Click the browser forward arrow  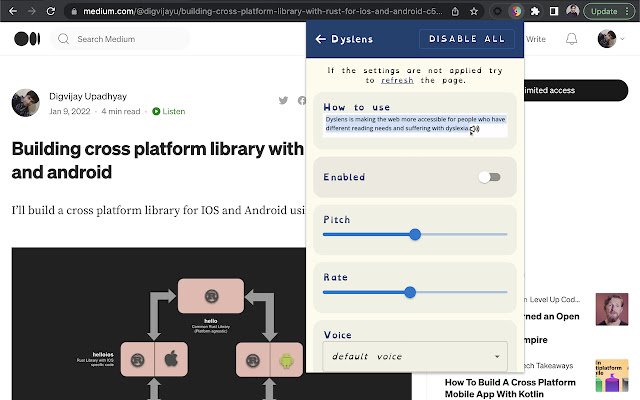[31, 11]
